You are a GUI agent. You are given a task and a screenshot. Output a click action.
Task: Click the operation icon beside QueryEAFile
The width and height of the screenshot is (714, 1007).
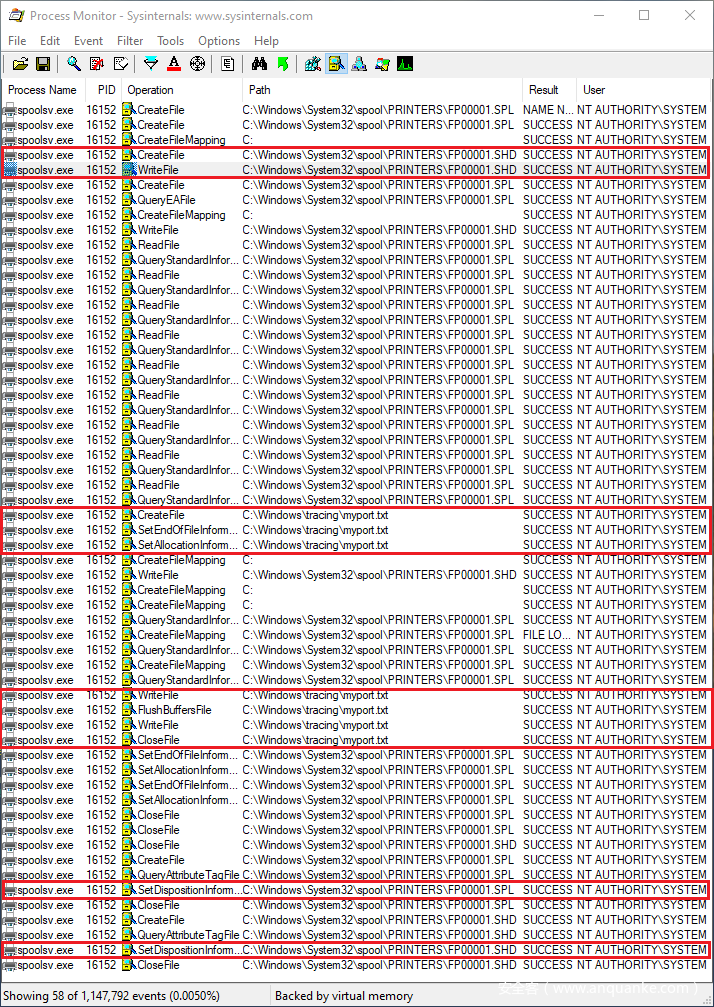point(129,200)
